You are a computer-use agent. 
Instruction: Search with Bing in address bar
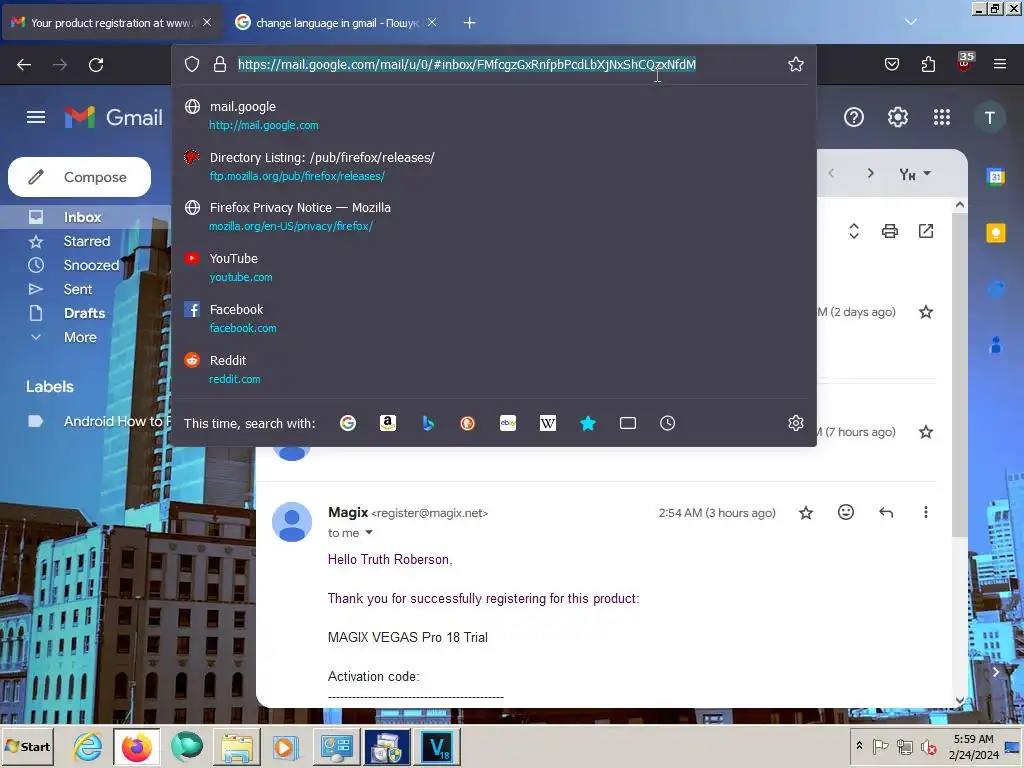[x=428, y=423]
